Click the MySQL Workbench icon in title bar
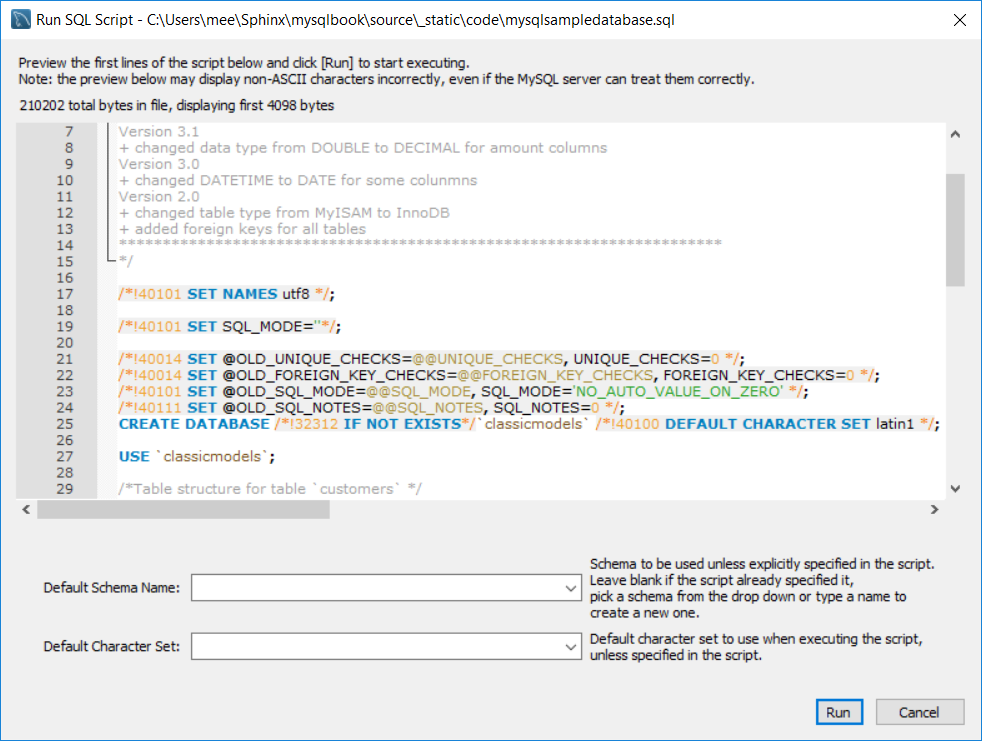The image size is (982, 741). pos(19,19)
